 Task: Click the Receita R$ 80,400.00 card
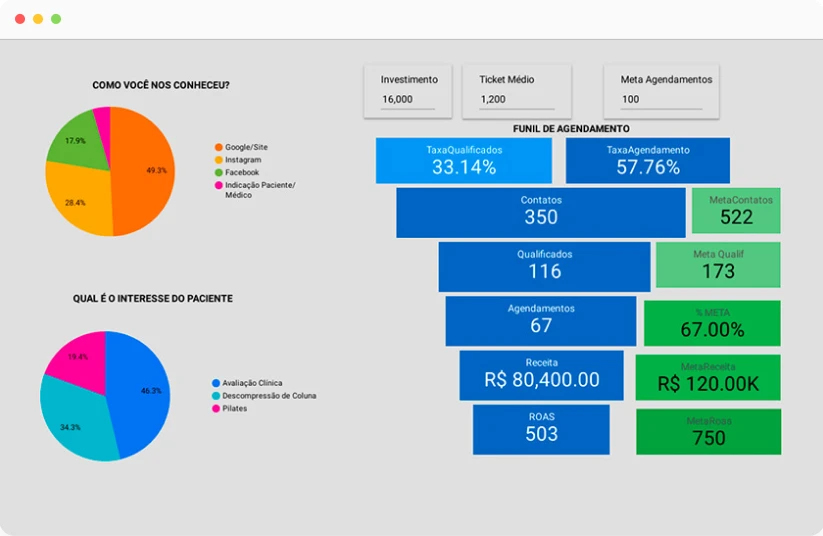coord(541,374)
